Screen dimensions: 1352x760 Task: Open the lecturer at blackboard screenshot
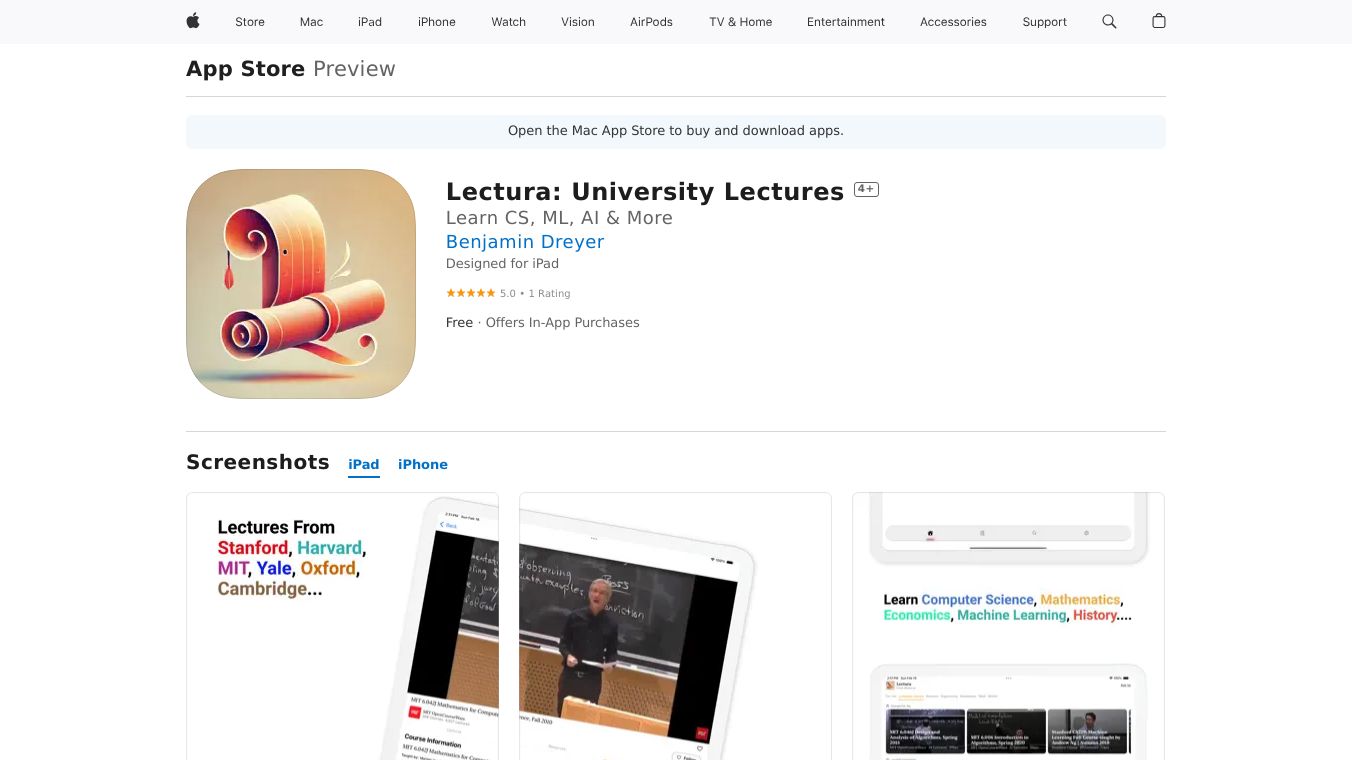675,626
